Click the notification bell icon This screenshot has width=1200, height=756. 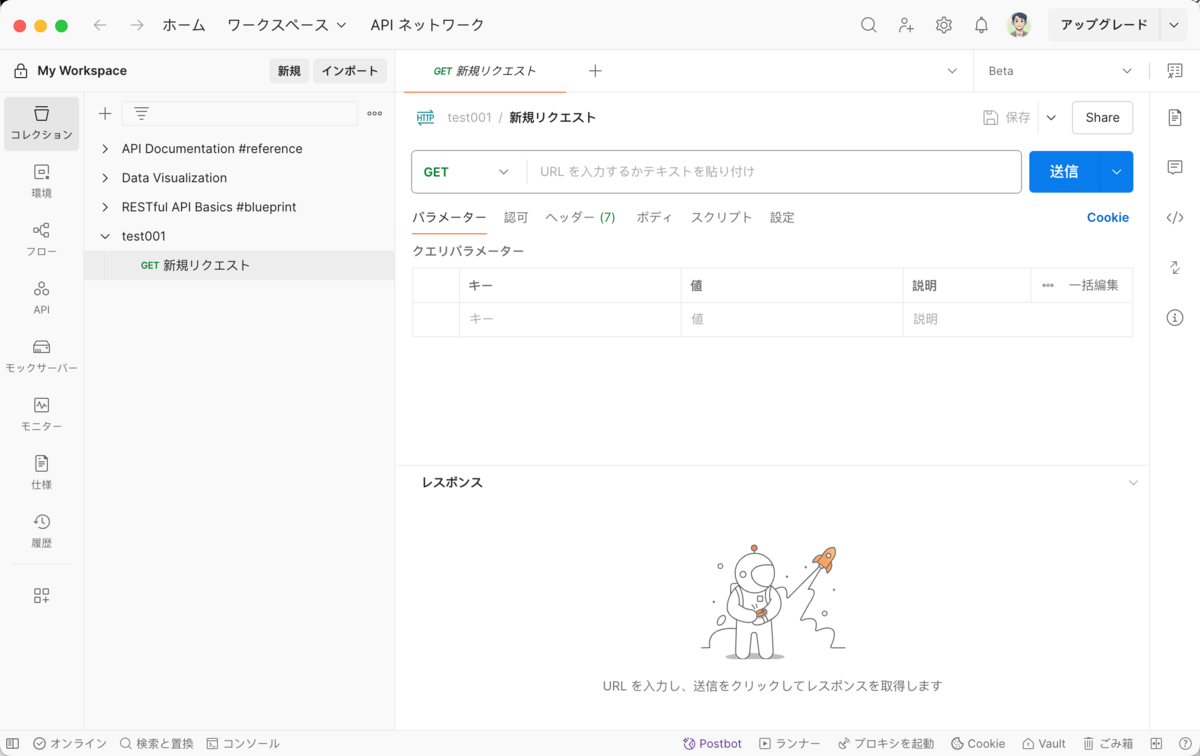981,25
